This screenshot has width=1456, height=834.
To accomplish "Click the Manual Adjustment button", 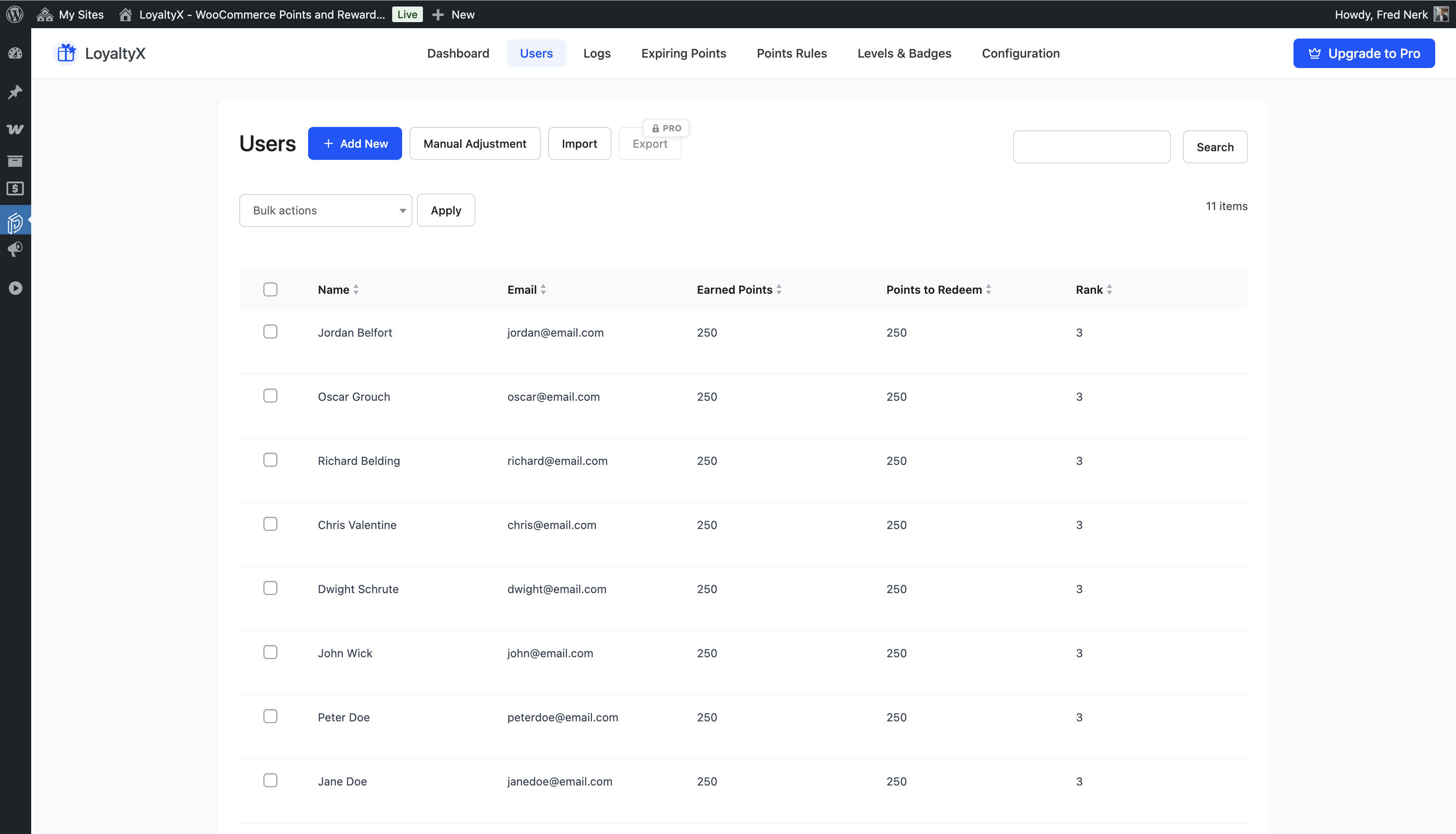I will (474, 144).
